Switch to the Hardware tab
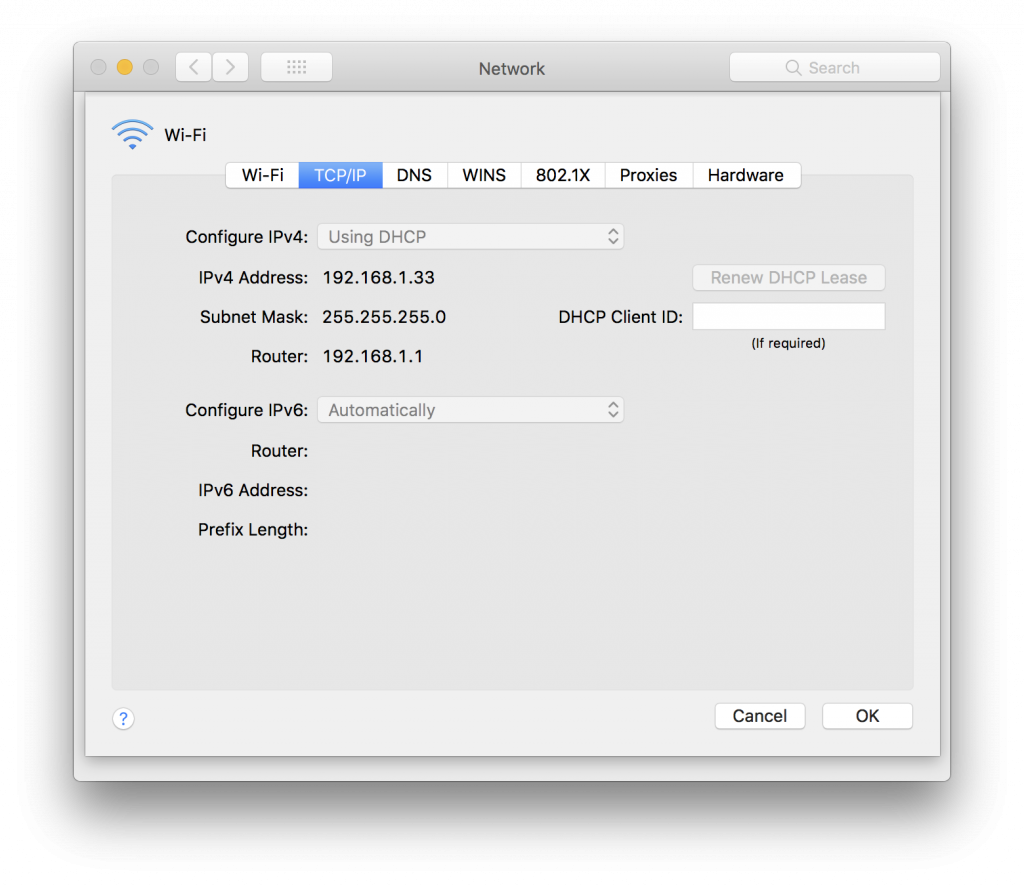The width and height of the screenshot is (1024, 886). [x=746, y=175]
